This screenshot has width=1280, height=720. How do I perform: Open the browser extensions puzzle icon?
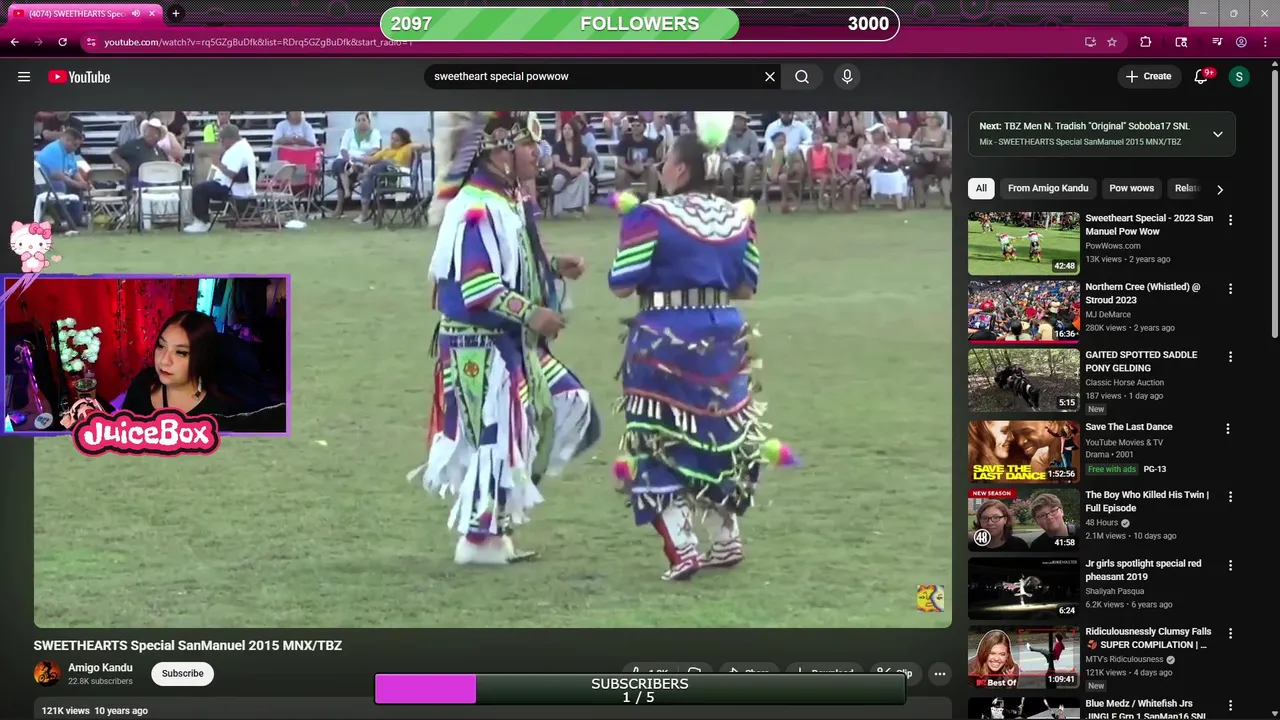(x=1146, y=42)
